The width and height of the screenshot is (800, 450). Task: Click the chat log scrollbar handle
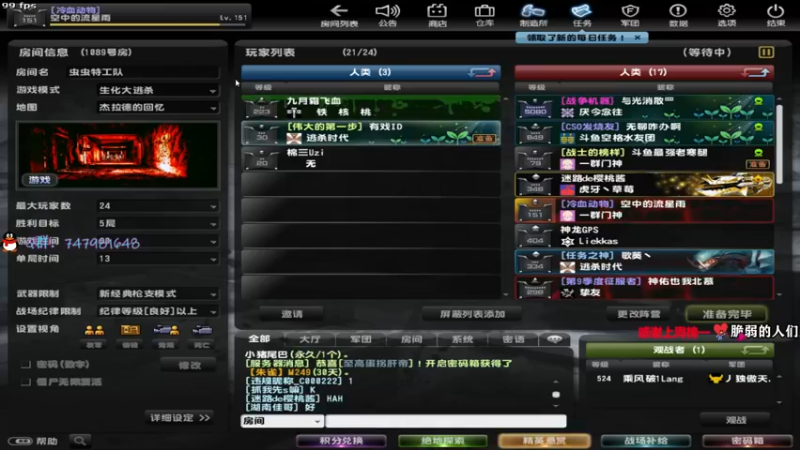pyautogui.click(x=556, y=394)
